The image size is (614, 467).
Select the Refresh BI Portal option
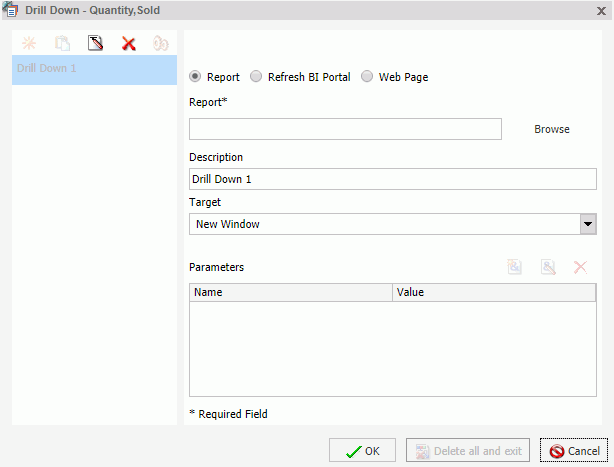click(256, 76)
